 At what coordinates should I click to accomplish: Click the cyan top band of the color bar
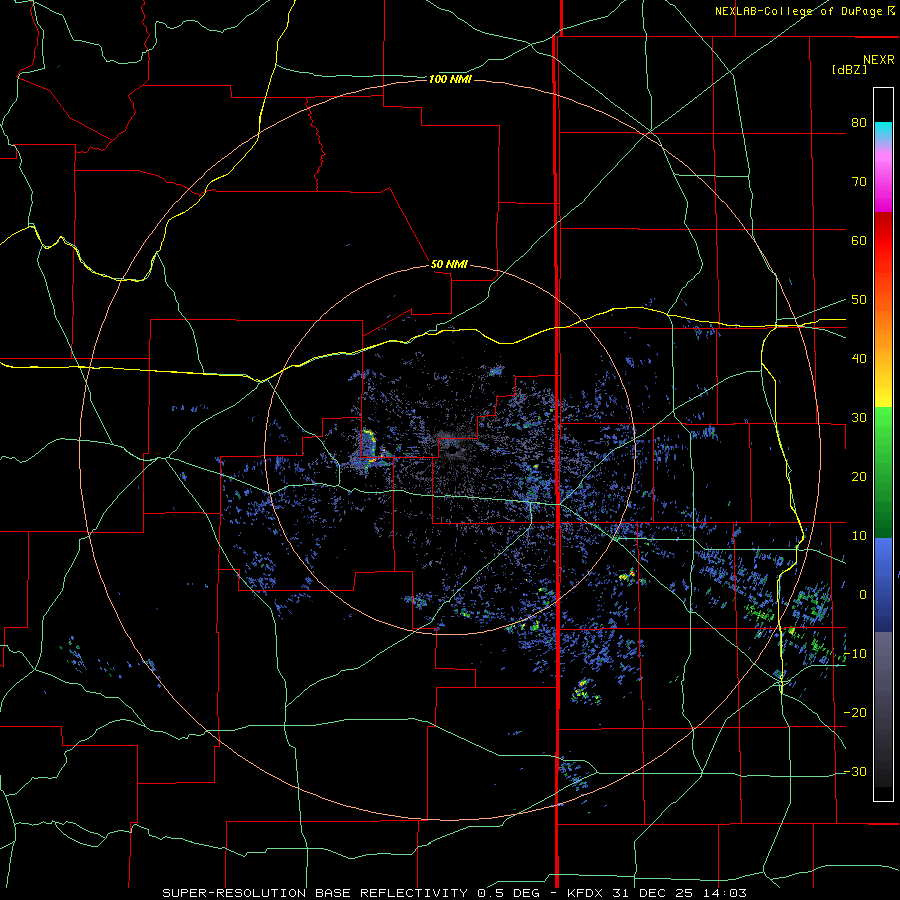[883, 131]
